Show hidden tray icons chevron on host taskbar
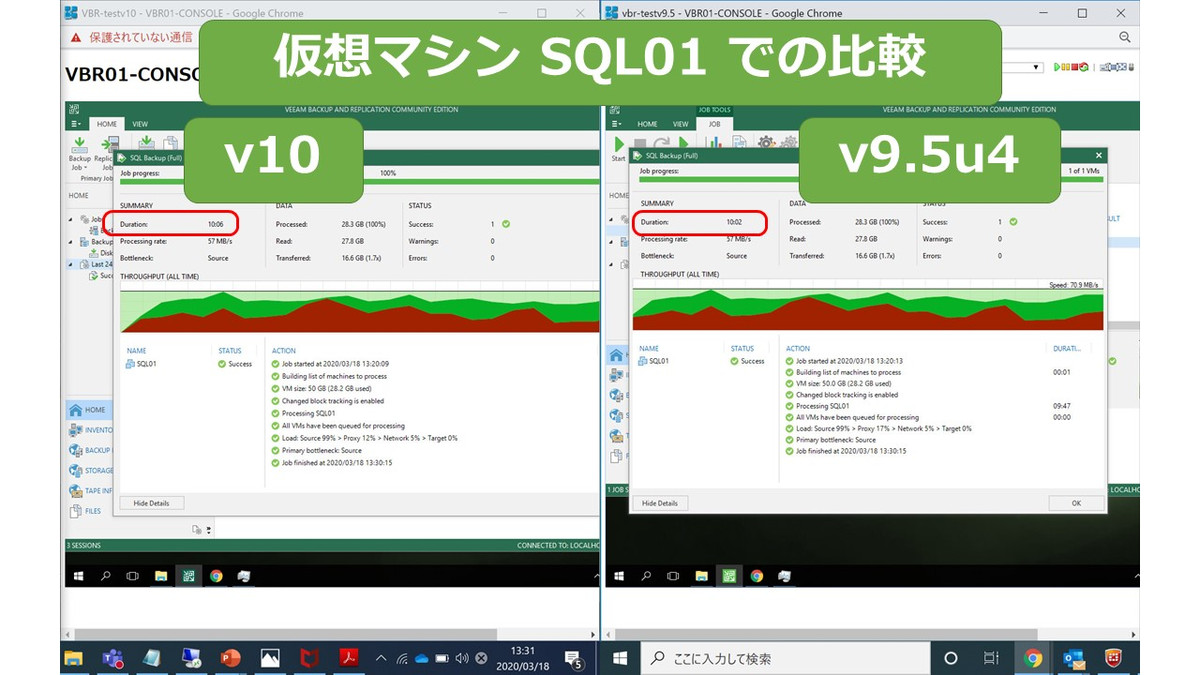The width and height of the screenshot is (1200, 675). [x=380, y=658]
